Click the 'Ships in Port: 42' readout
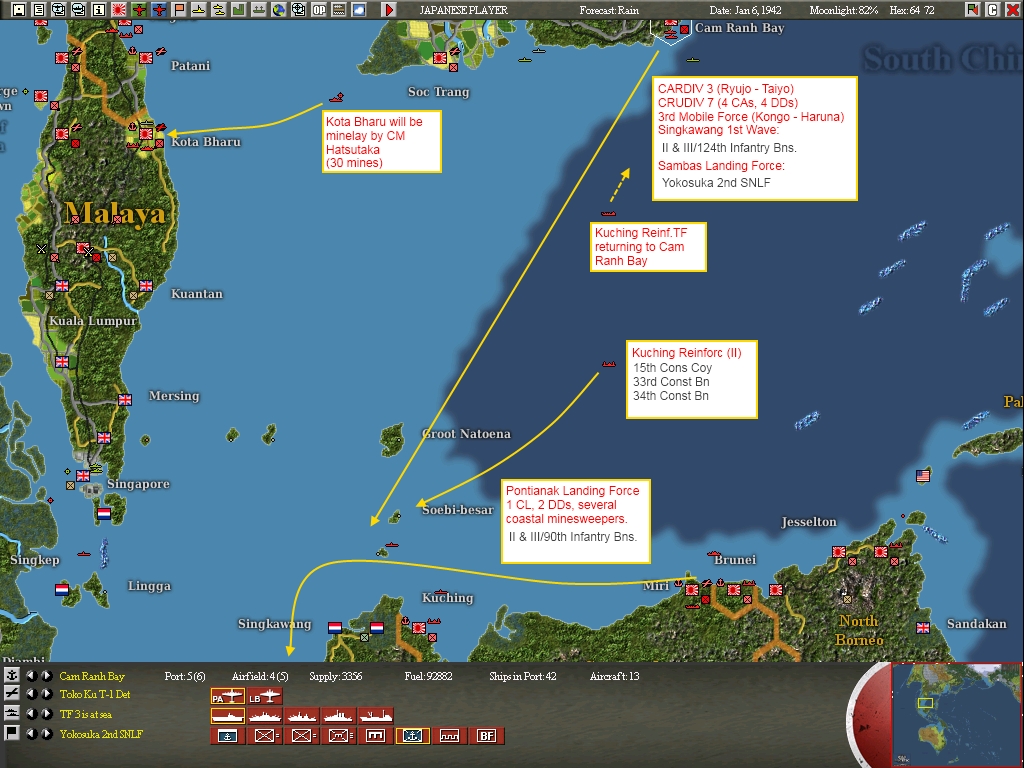 [x=522, y=676]
